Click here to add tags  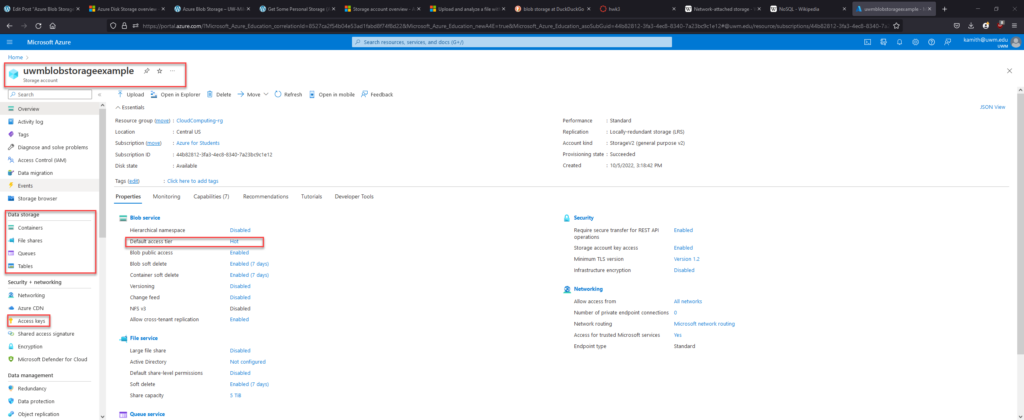193,181
